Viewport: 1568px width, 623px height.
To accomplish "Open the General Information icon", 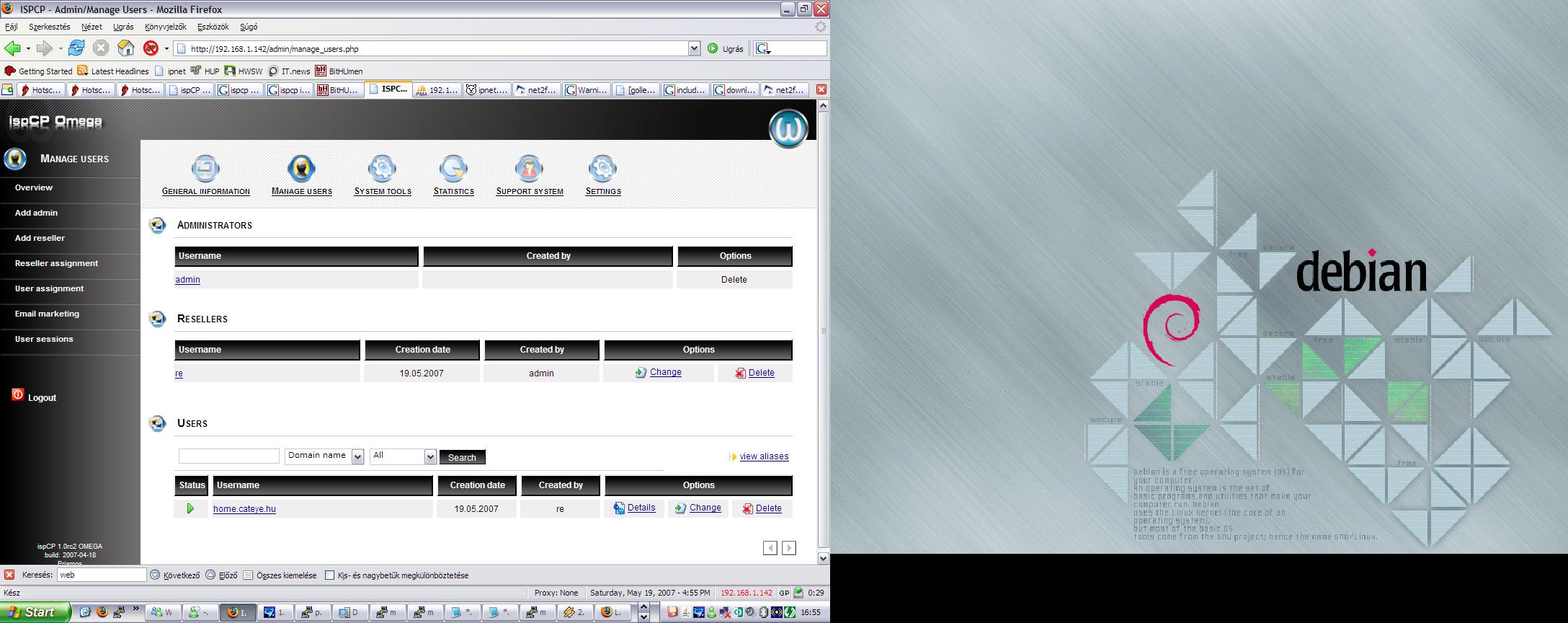I will click(x=205, y=169).
